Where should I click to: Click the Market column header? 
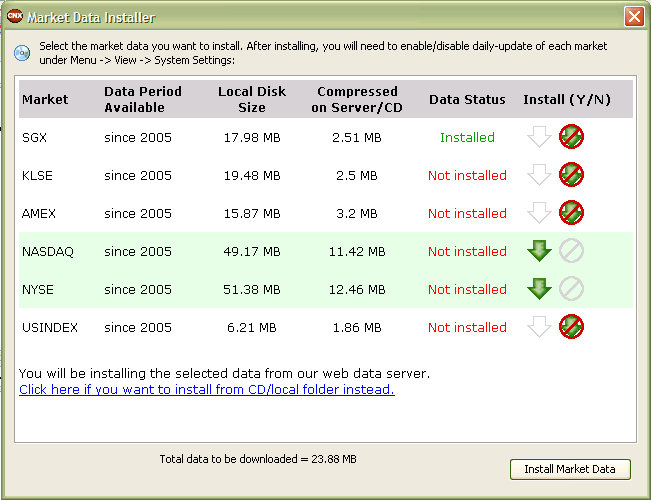click(45, 100)
